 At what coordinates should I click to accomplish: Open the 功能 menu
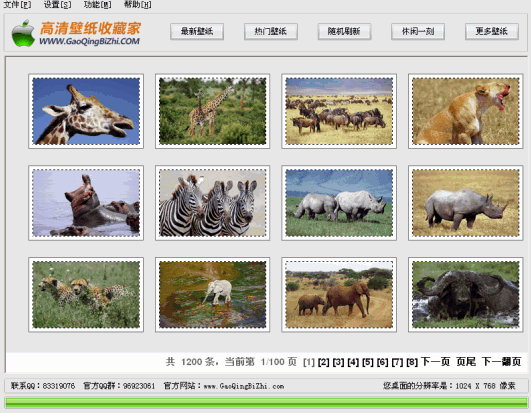(x=98, y=4)
